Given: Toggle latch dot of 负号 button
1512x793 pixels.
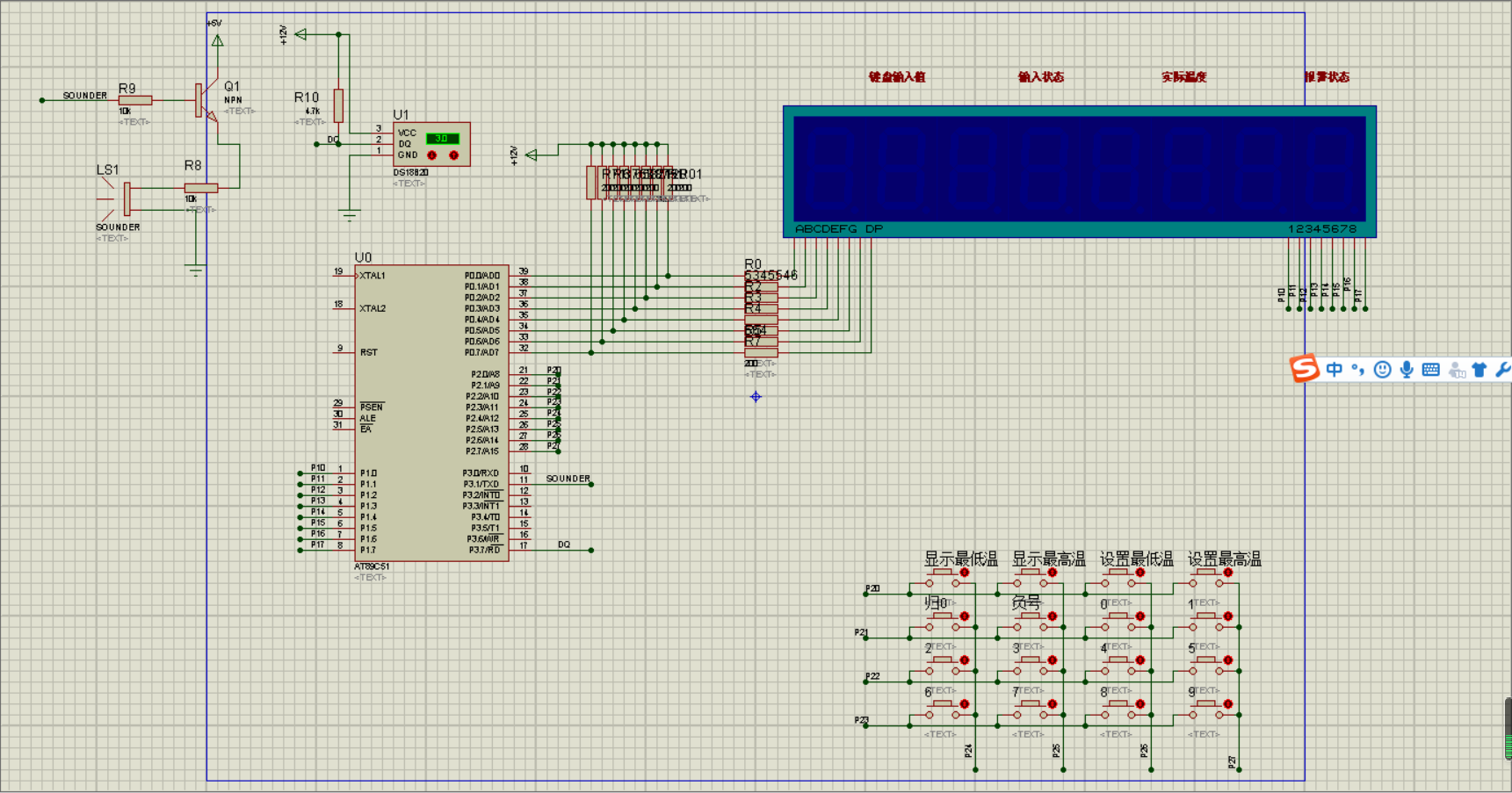Looking at the screenshot, I should click(x=1053, y=616).
